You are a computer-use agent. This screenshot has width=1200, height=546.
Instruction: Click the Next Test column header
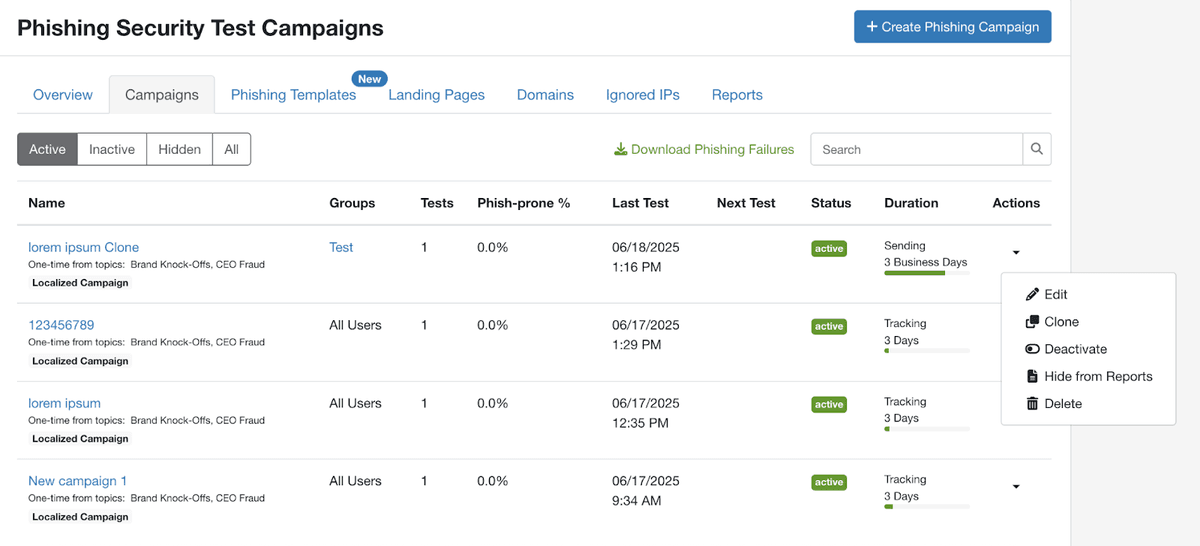pyautogui.click(x=746, y=203)
